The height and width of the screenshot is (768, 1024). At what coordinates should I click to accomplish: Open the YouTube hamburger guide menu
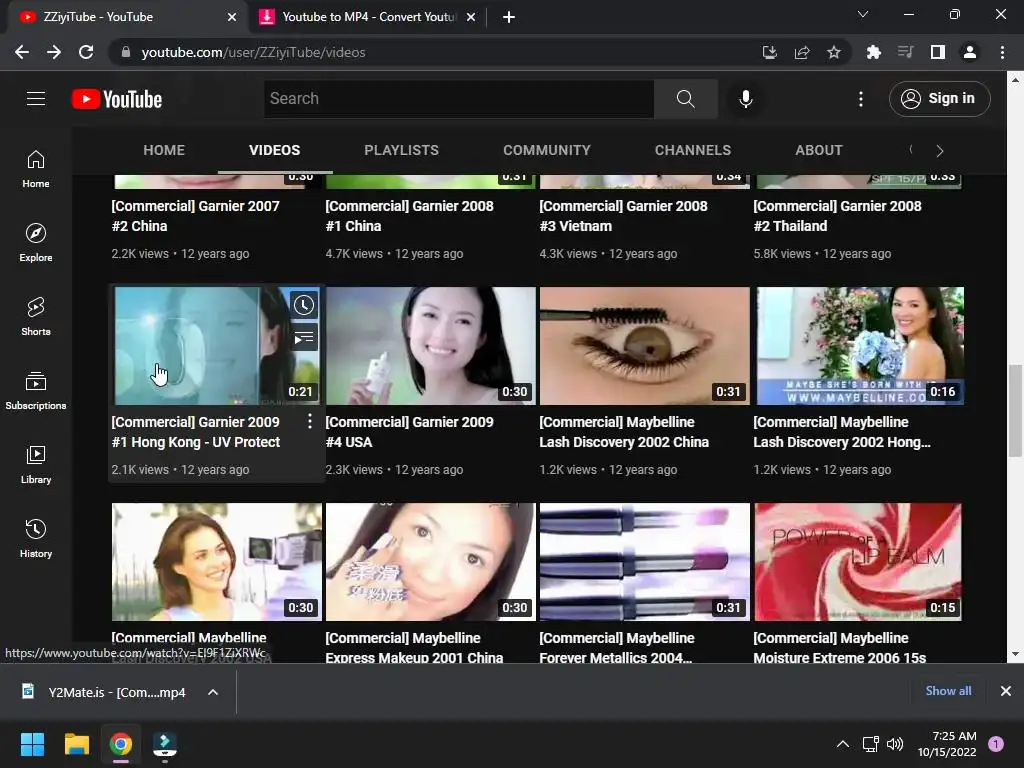point(36,99)
